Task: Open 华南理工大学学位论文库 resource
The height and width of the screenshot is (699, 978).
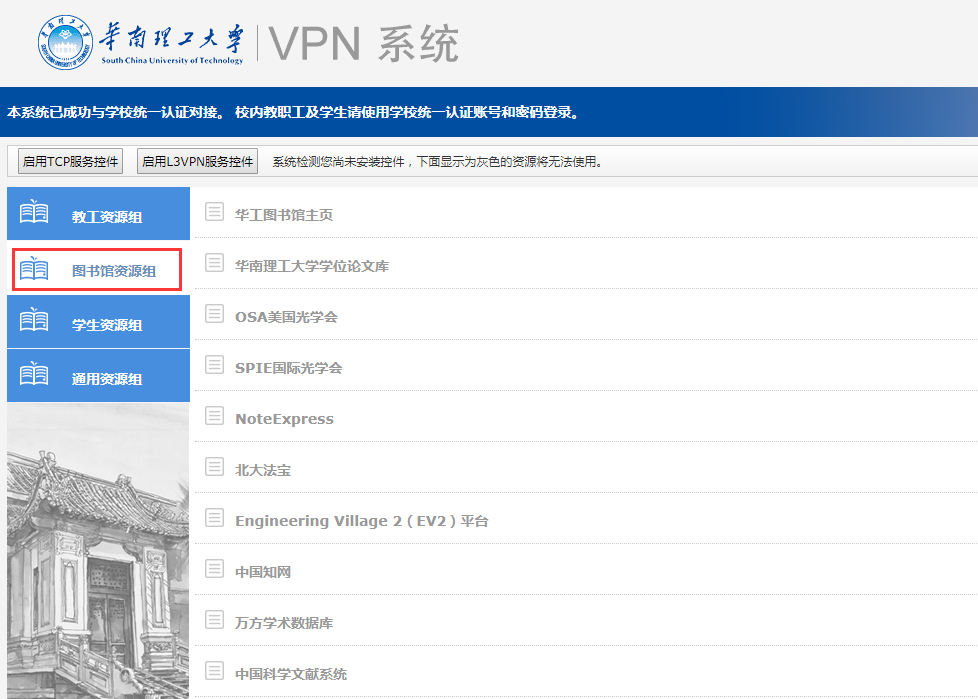Action: tap(312, 266)
